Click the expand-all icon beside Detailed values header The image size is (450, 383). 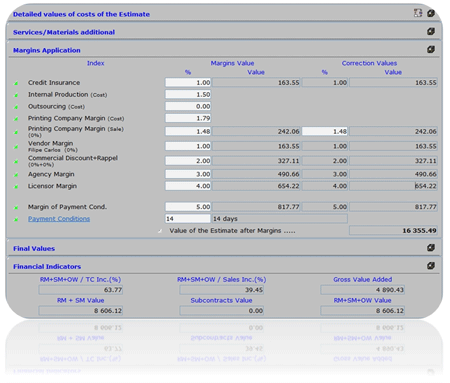(x=418, y=13)
